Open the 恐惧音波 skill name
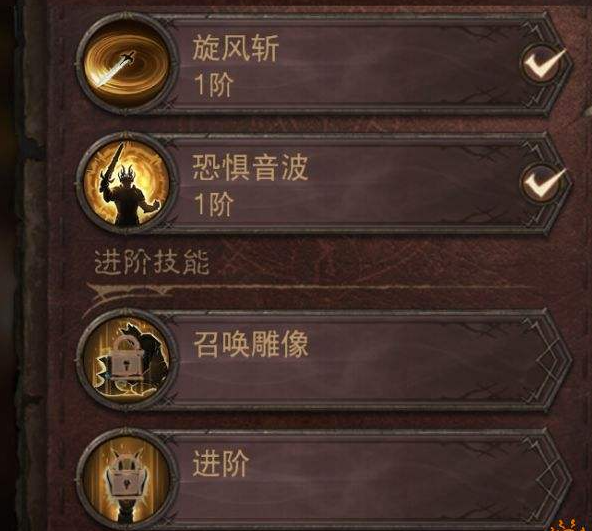 pos(250,168)
